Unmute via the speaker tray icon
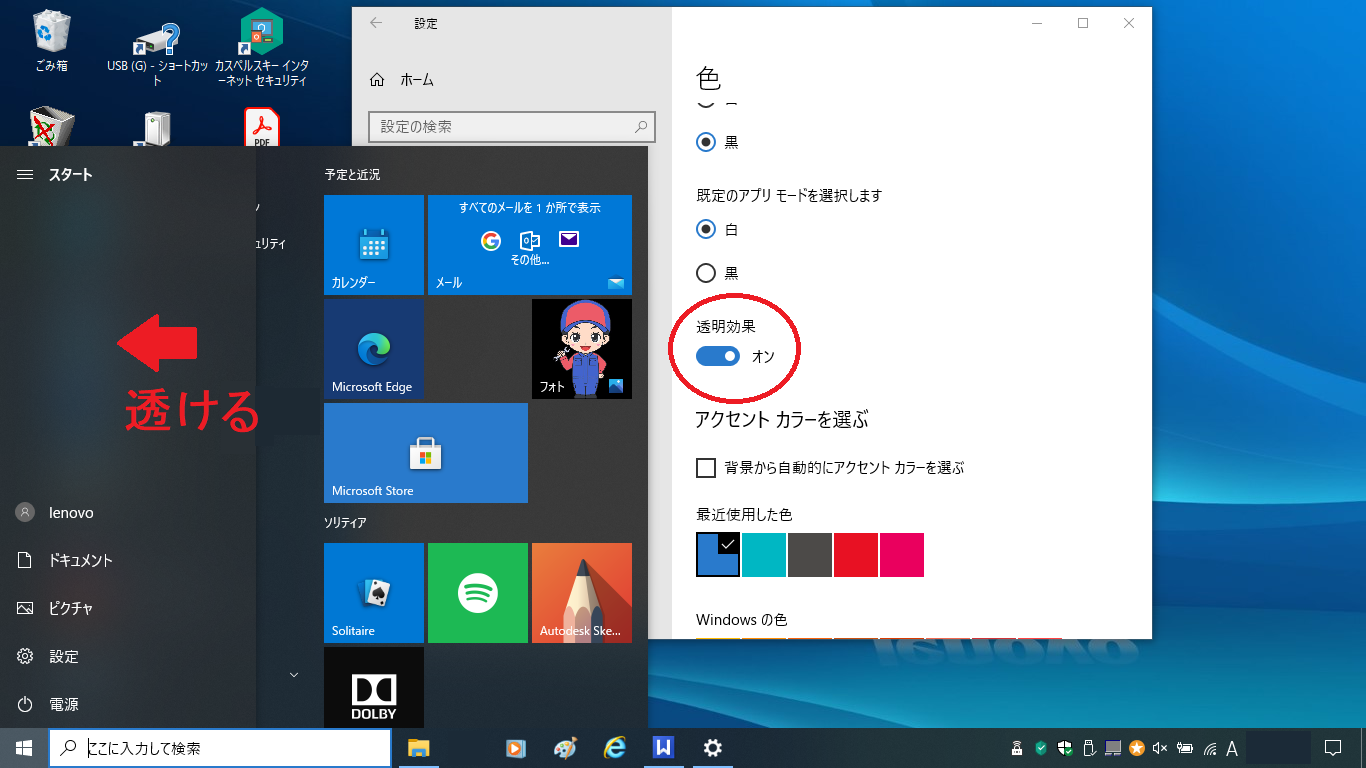1366x768 pixels. coord(1161,748)
